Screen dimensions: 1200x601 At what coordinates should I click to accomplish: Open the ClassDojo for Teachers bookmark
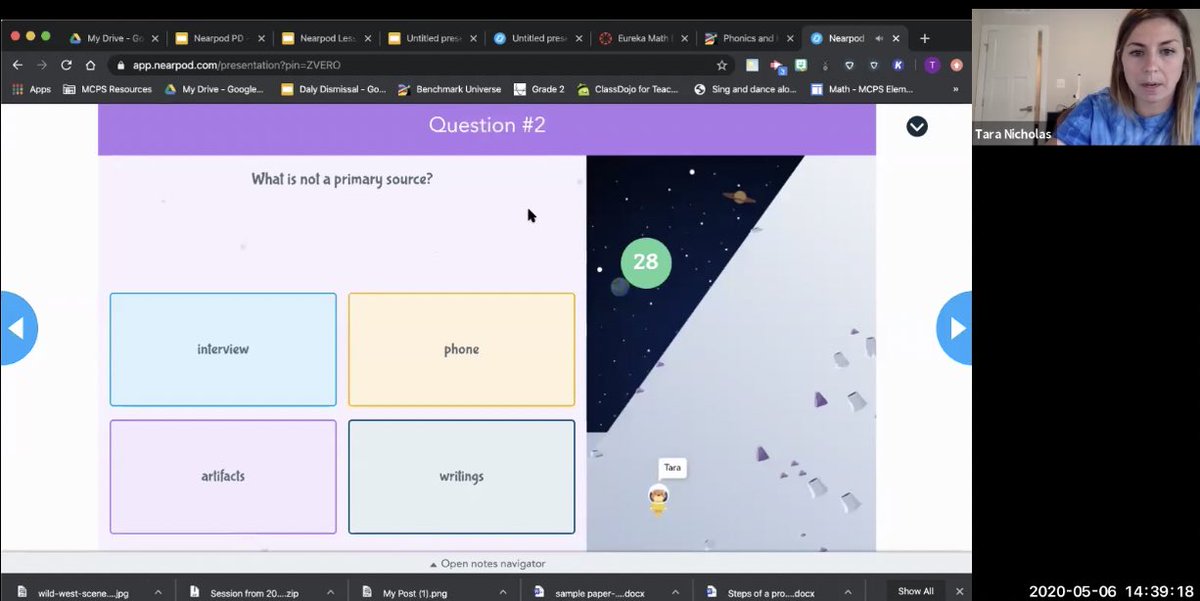[628, 89]
